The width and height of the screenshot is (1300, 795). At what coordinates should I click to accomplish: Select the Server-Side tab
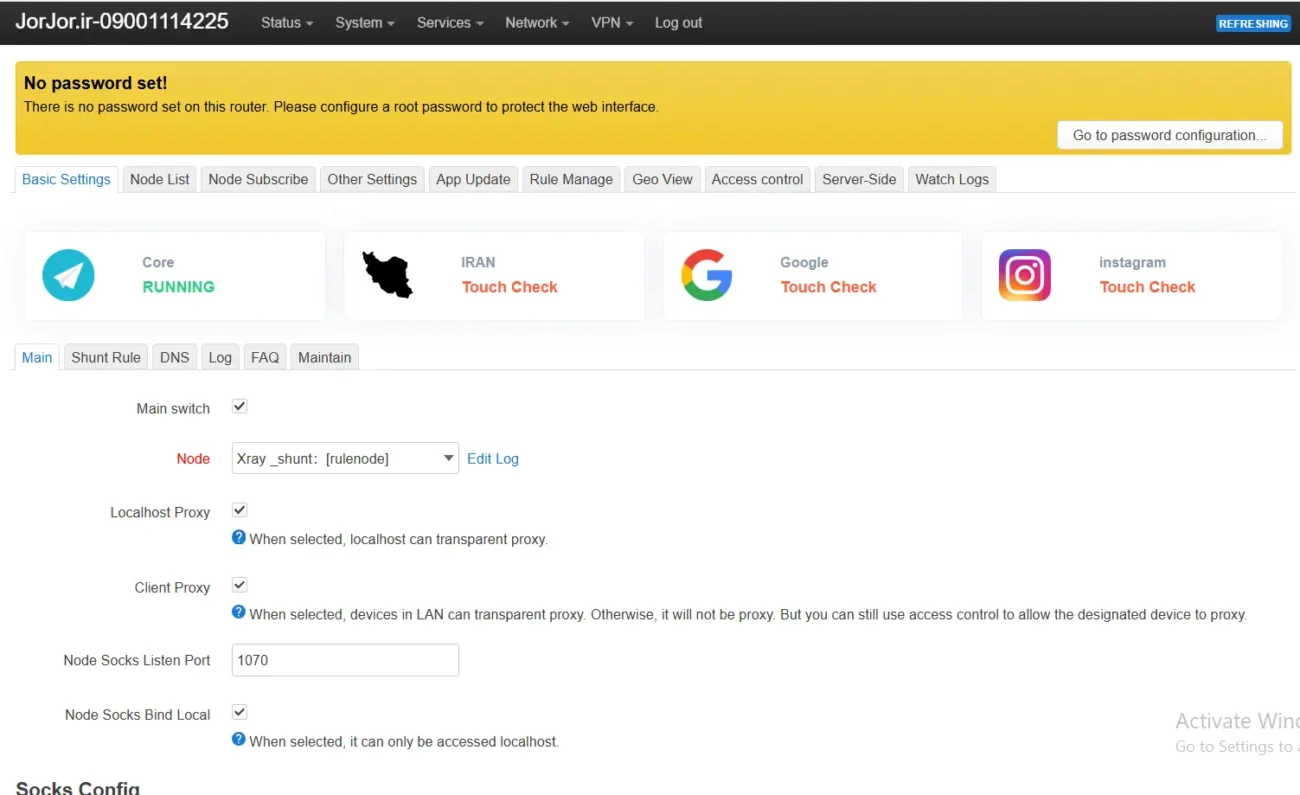(859, 180)
